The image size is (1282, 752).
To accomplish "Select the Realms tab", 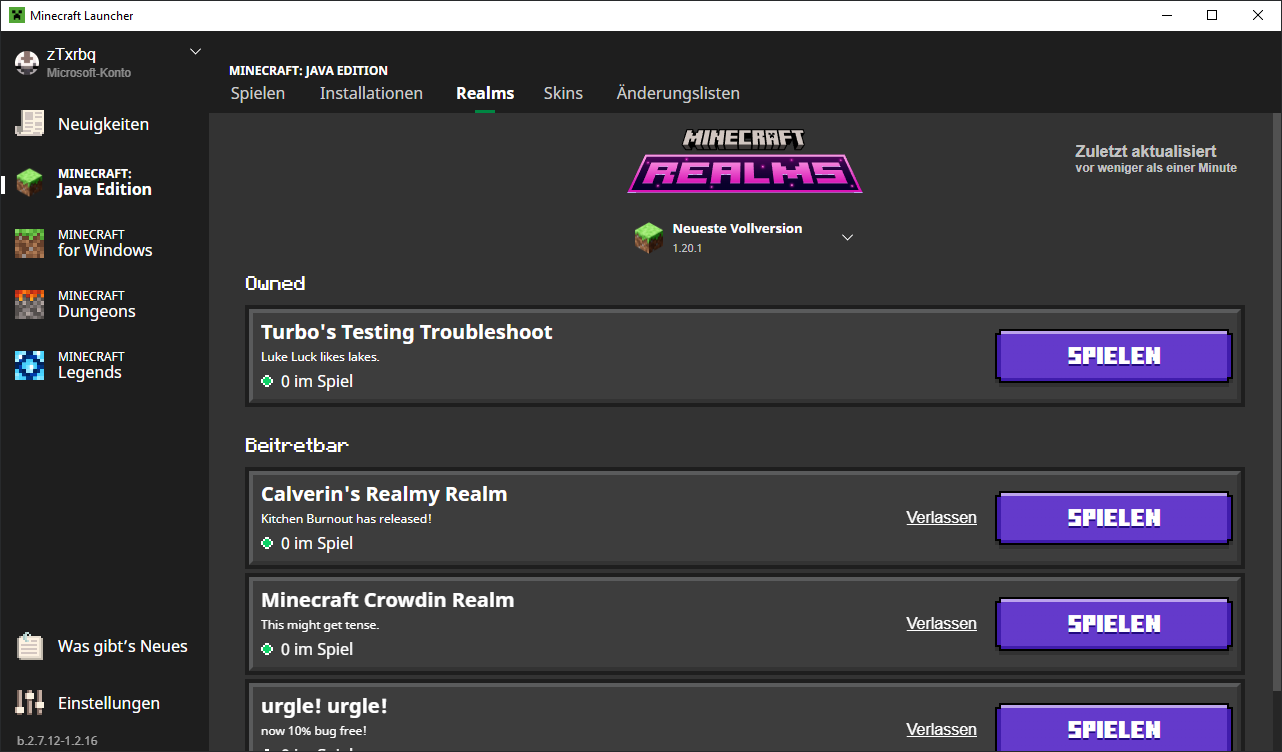I will click(485, 93).
